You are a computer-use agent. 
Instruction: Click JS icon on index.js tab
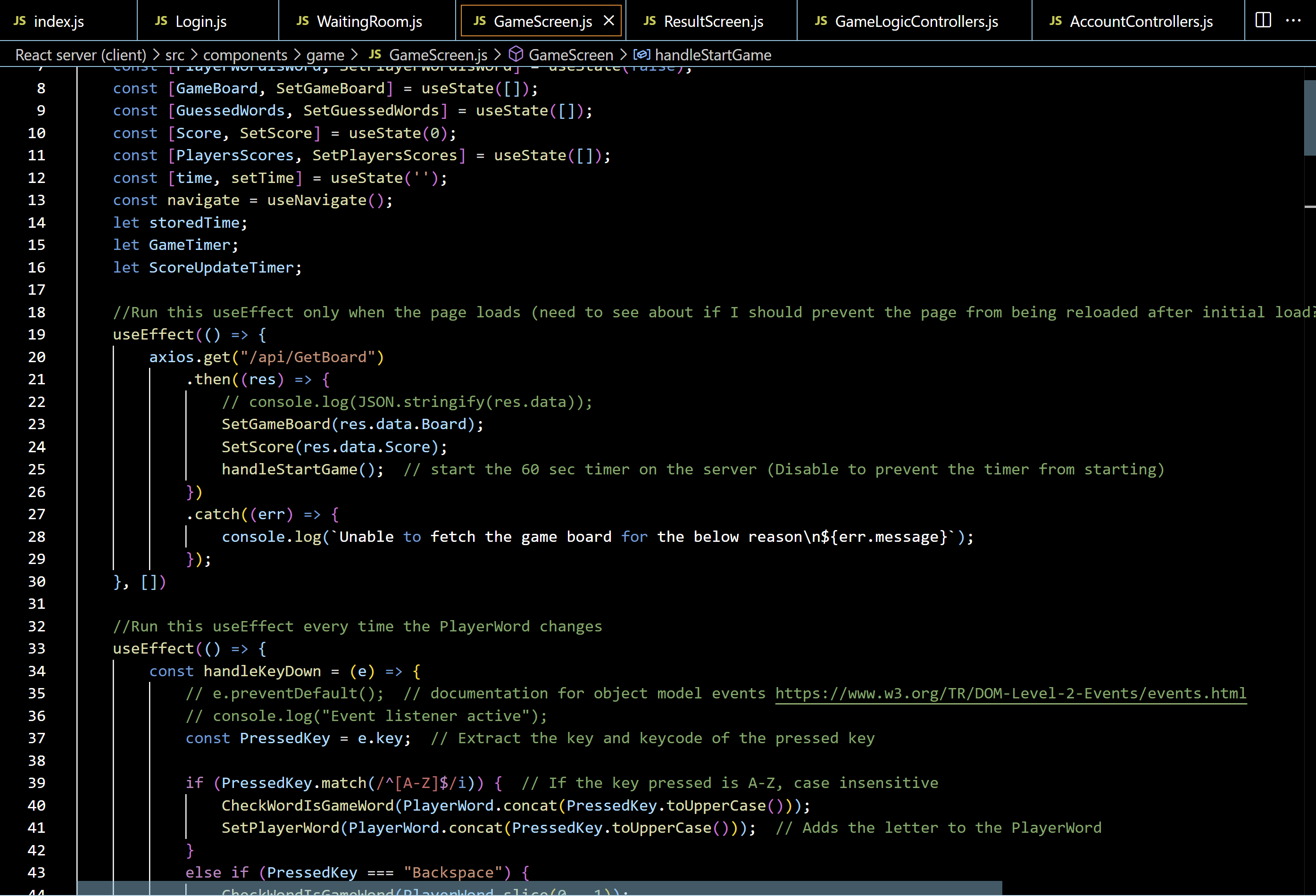click(20, 22)
